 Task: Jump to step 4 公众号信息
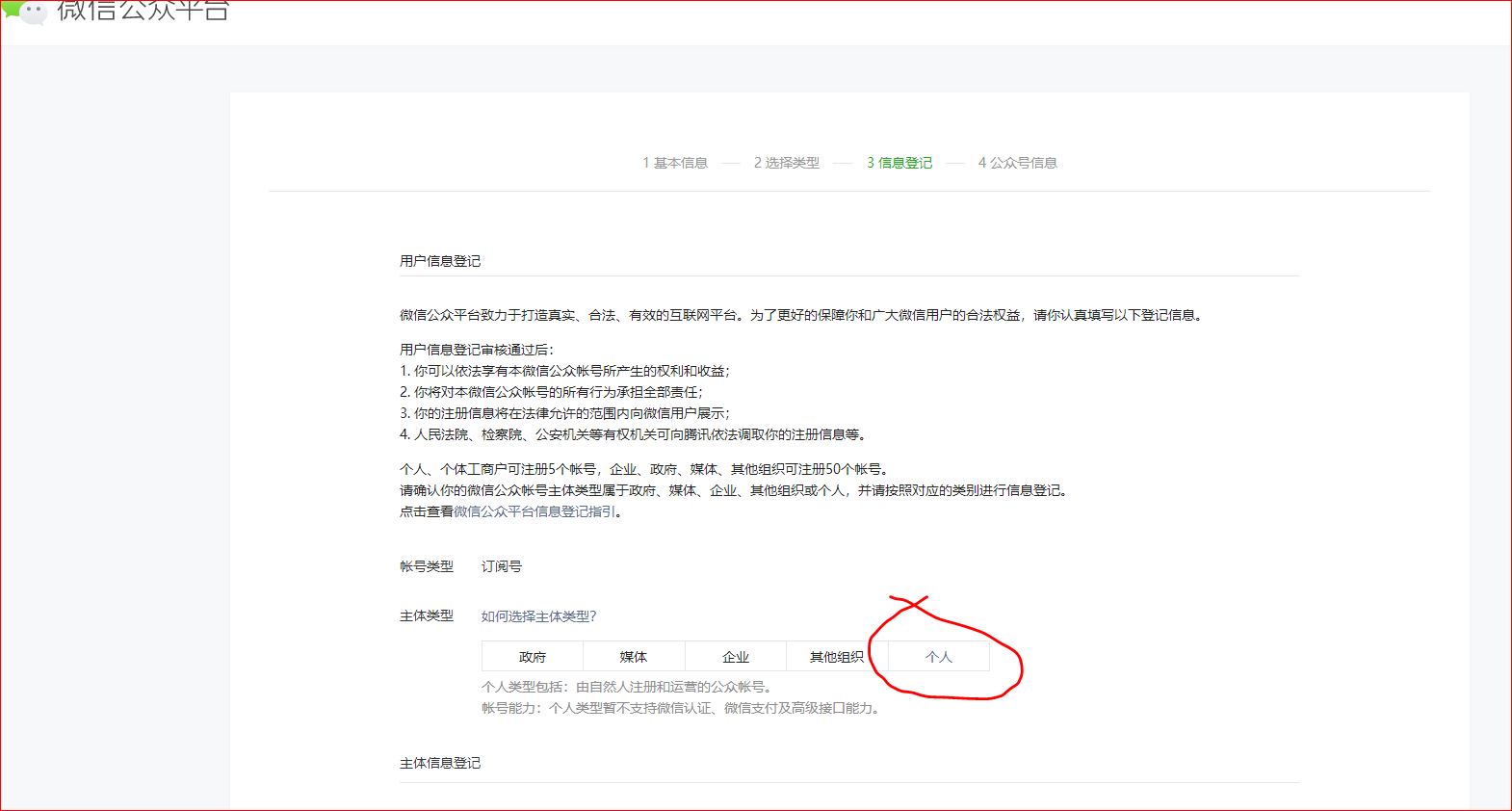(x=1018, y=163)
